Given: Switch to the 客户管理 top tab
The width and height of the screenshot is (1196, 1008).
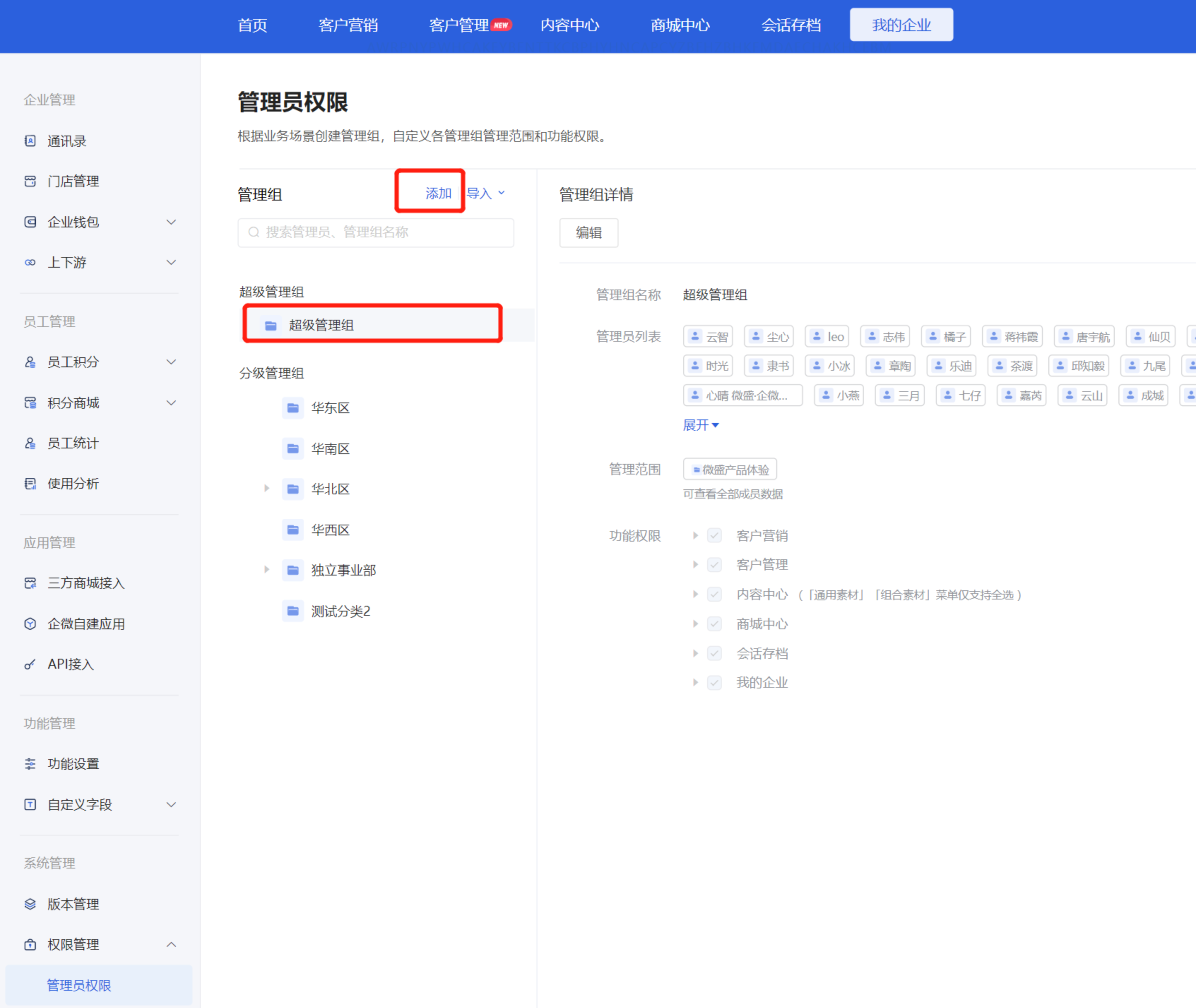Looking at the screenshot, I should coord(459,25).
